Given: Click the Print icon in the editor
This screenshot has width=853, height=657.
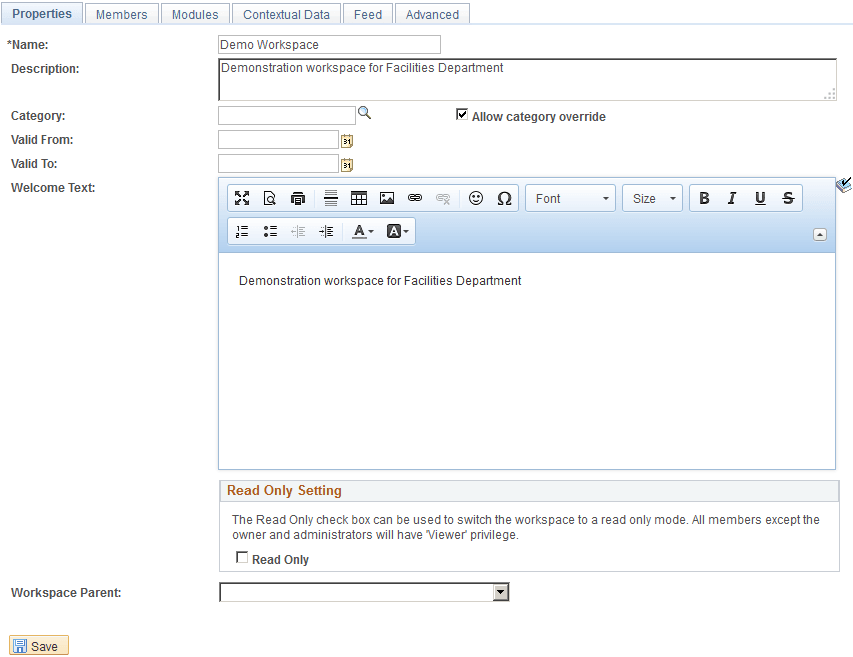Looking at the screenshot, I should pyautogui.click(x=297, y=197).
